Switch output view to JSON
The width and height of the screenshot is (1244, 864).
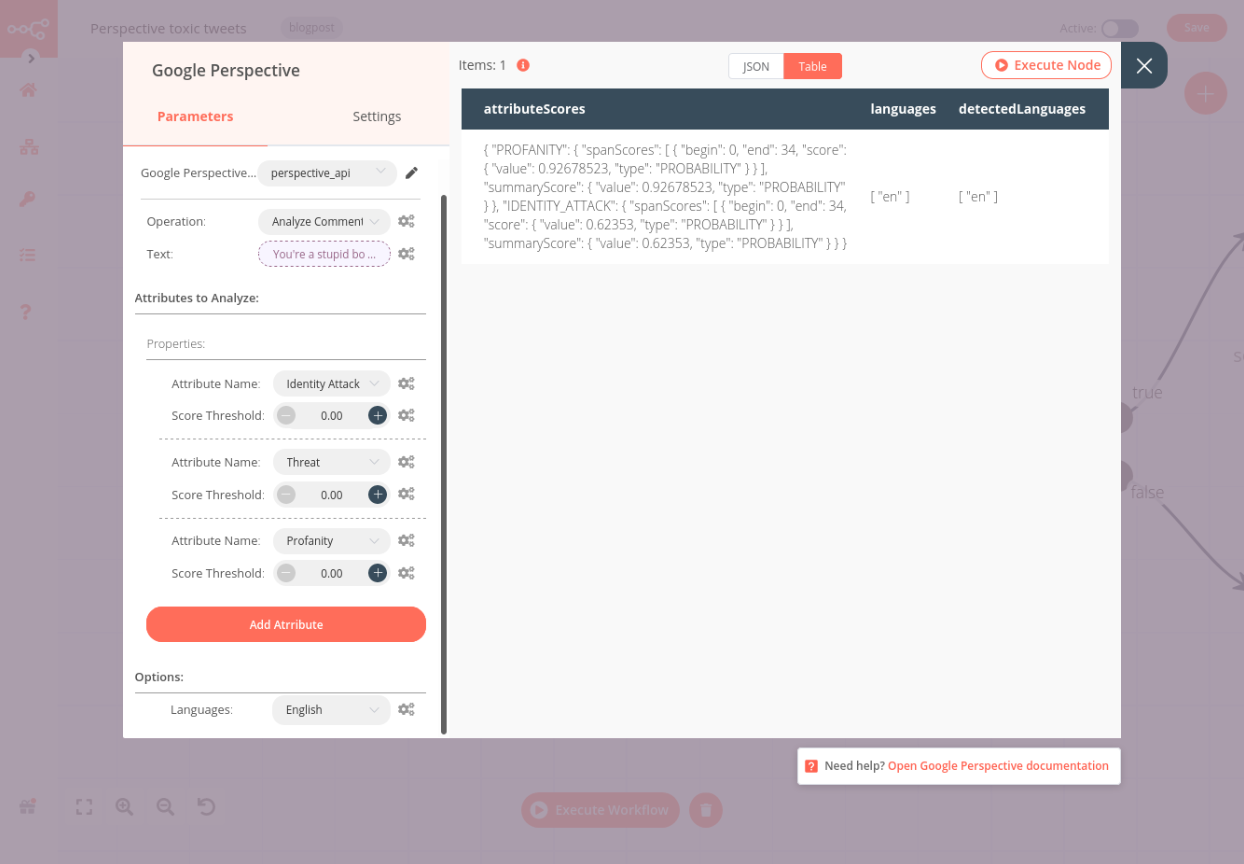click(x=756, y=66)
